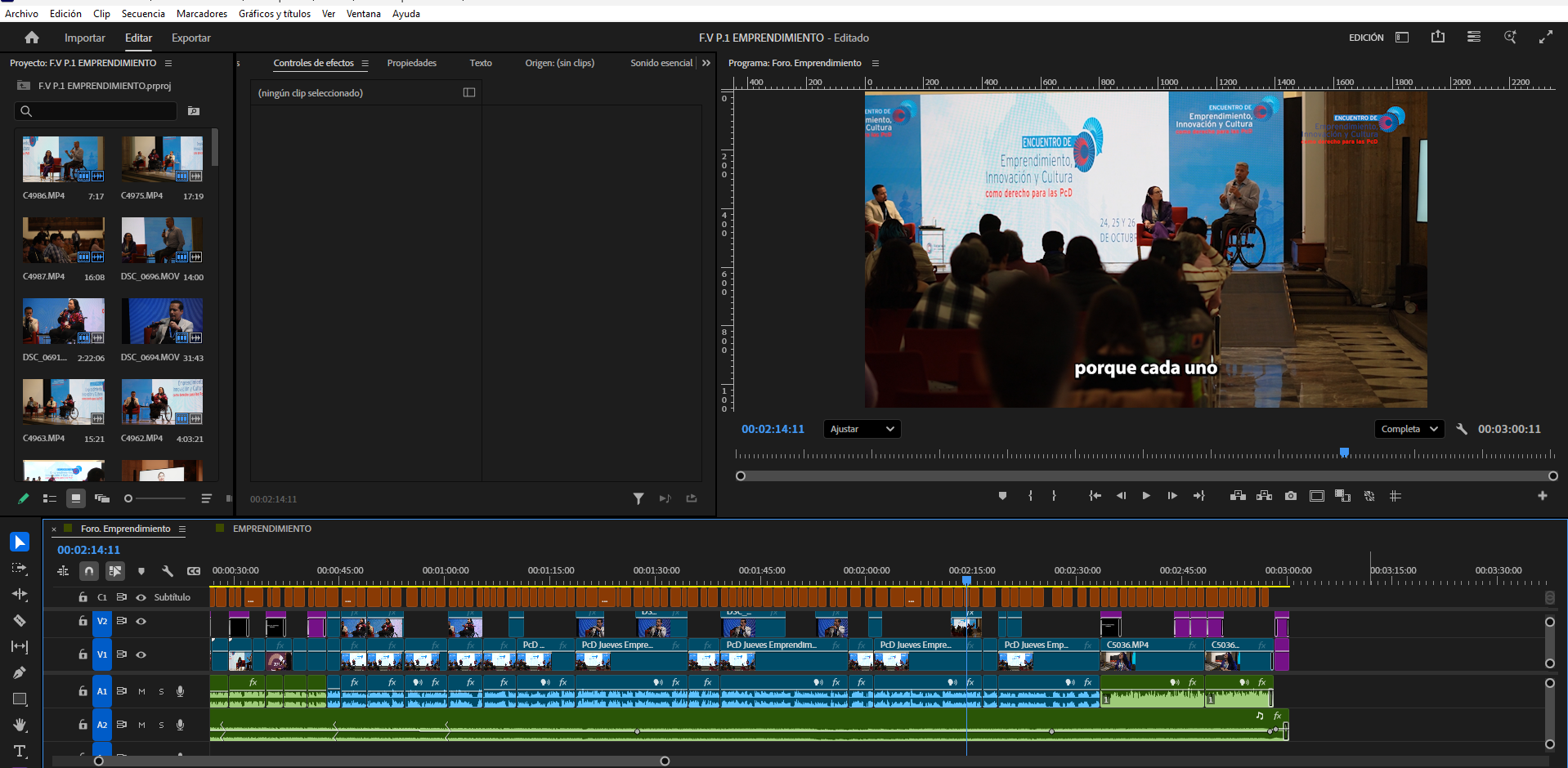Screen dimensions: 1568x768
Task: Add a marker in the Program monitor
Action: pyautogui.click(x=1002, y=496)
